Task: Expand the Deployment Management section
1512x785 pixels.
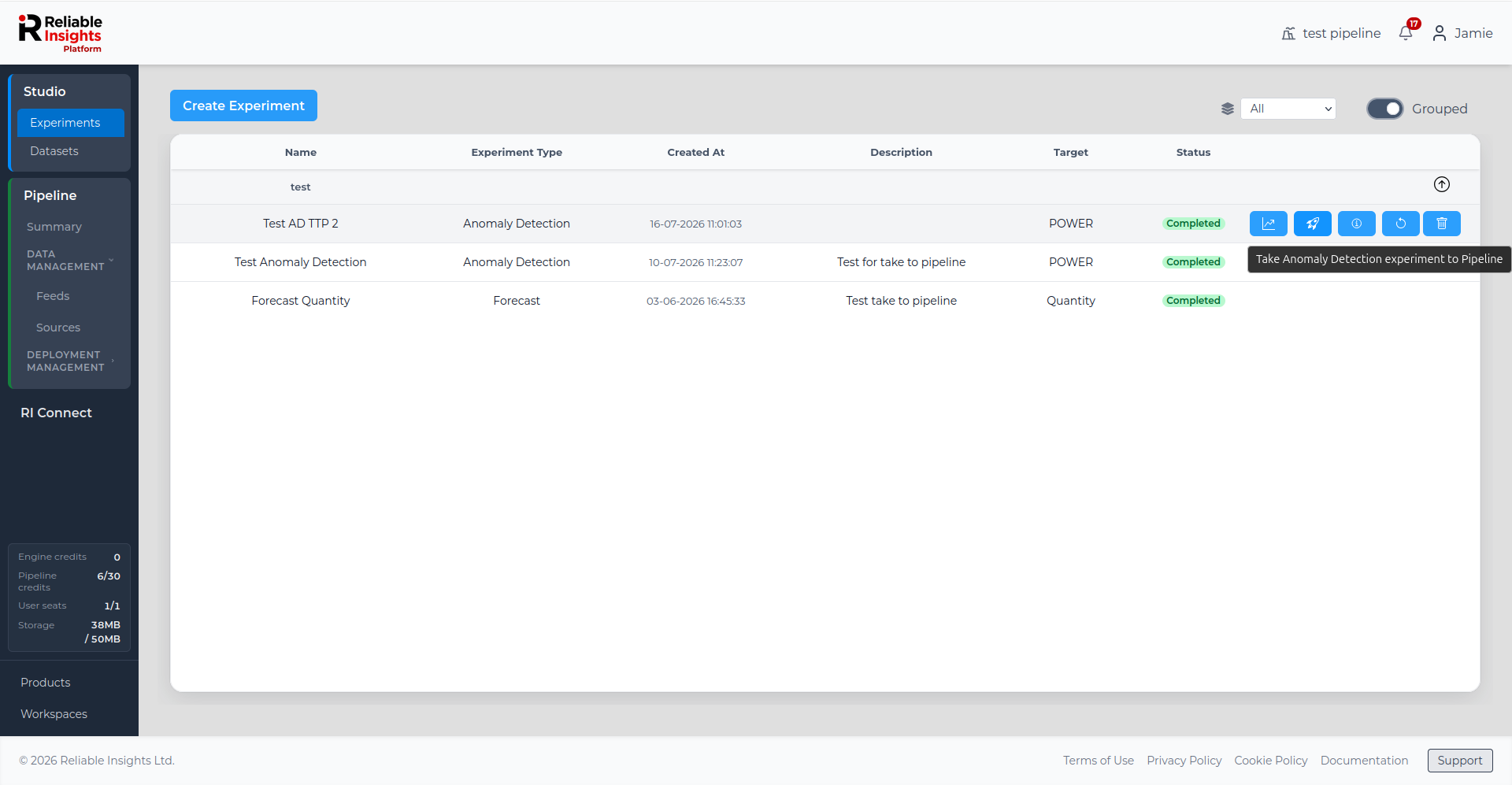Action: (x=70, y=361)
